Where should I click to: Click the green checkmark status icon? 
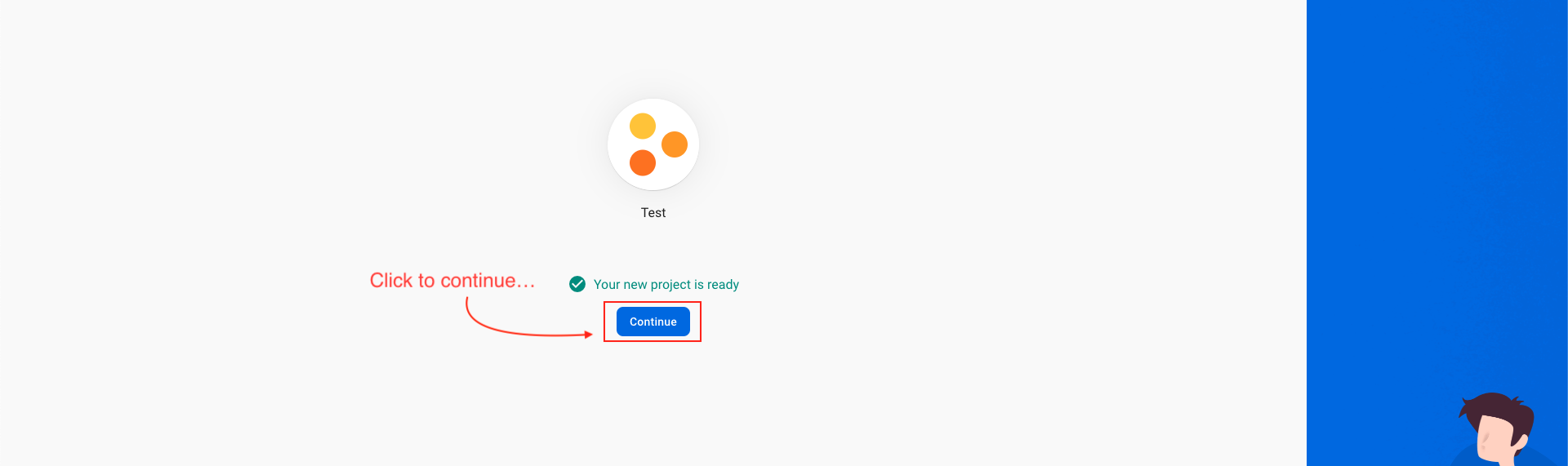pos(577,284)
